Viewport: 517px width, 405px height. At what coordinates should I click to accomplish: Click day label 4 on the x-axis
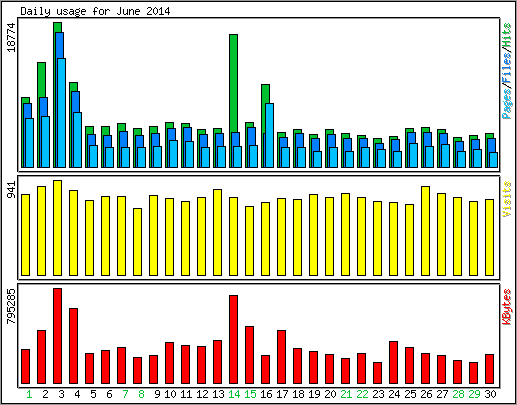[77, 395]
